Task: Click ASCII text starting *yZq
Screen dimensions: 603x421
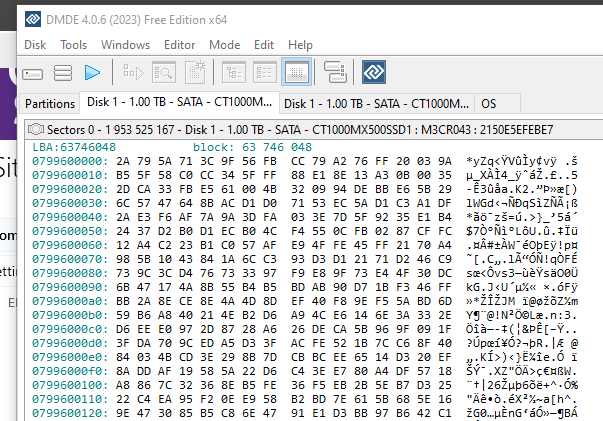Action: [522, 161]
